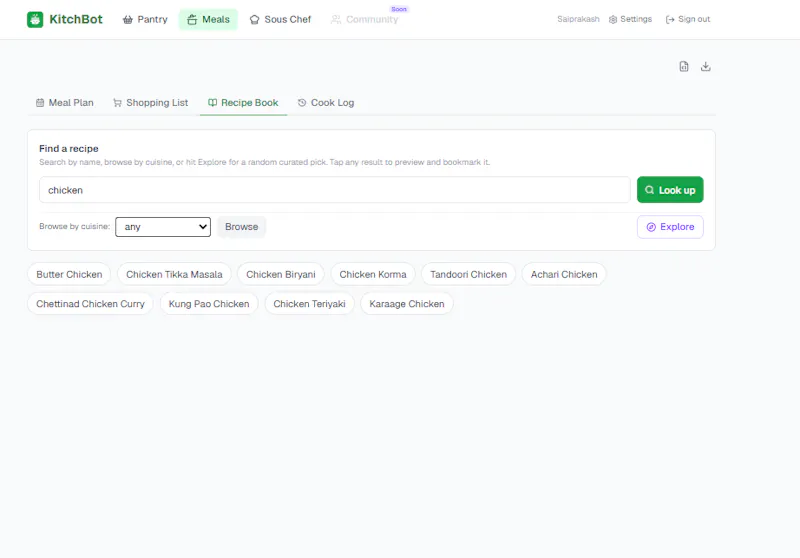Select the Karaage Chicken result
The height and width of the screenshot is (558, 800).
point(407,304)
